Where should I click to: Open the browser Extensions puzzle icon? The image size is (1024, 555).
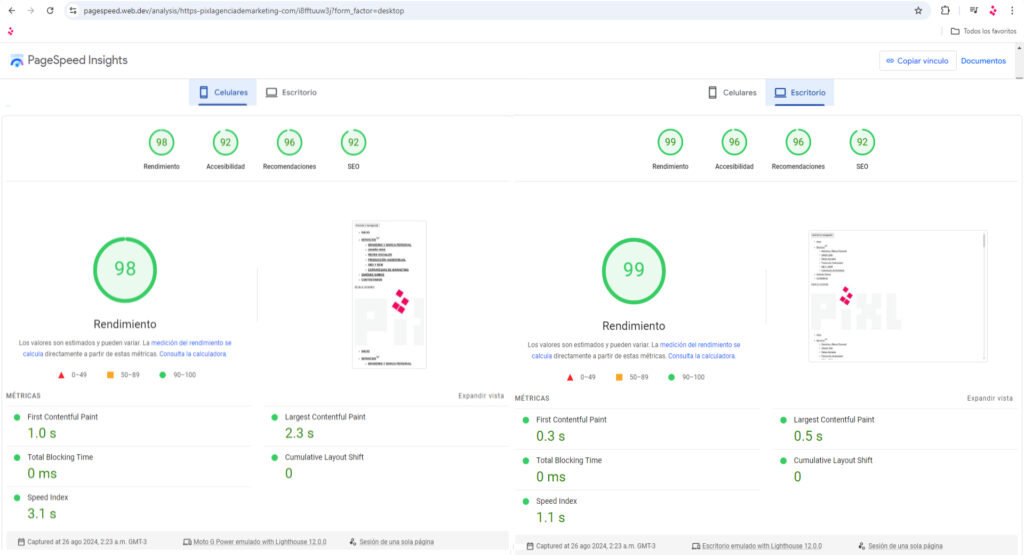coord(945,10)
